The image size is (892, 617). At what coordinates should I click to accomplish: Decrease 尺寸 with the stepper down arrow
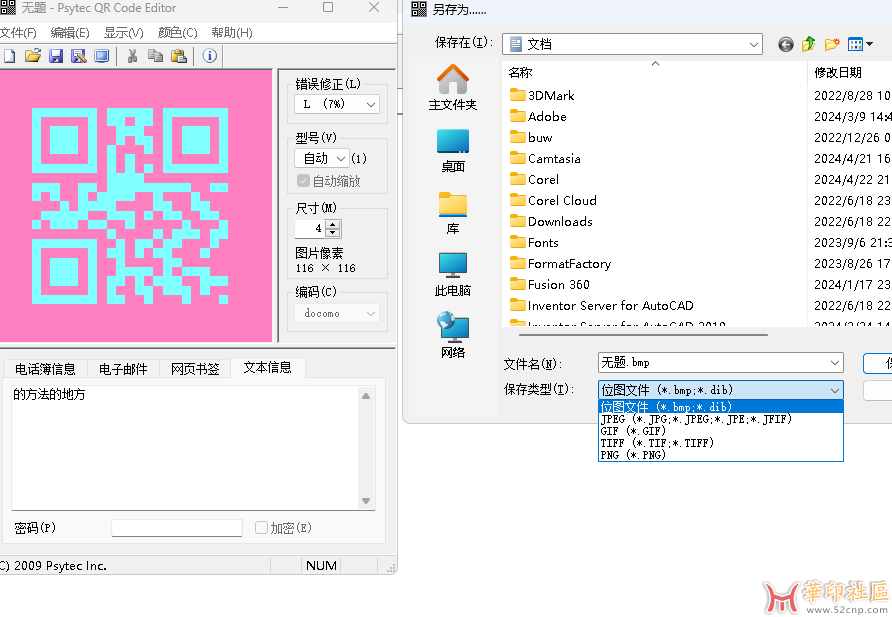click(x=333, y=233)
